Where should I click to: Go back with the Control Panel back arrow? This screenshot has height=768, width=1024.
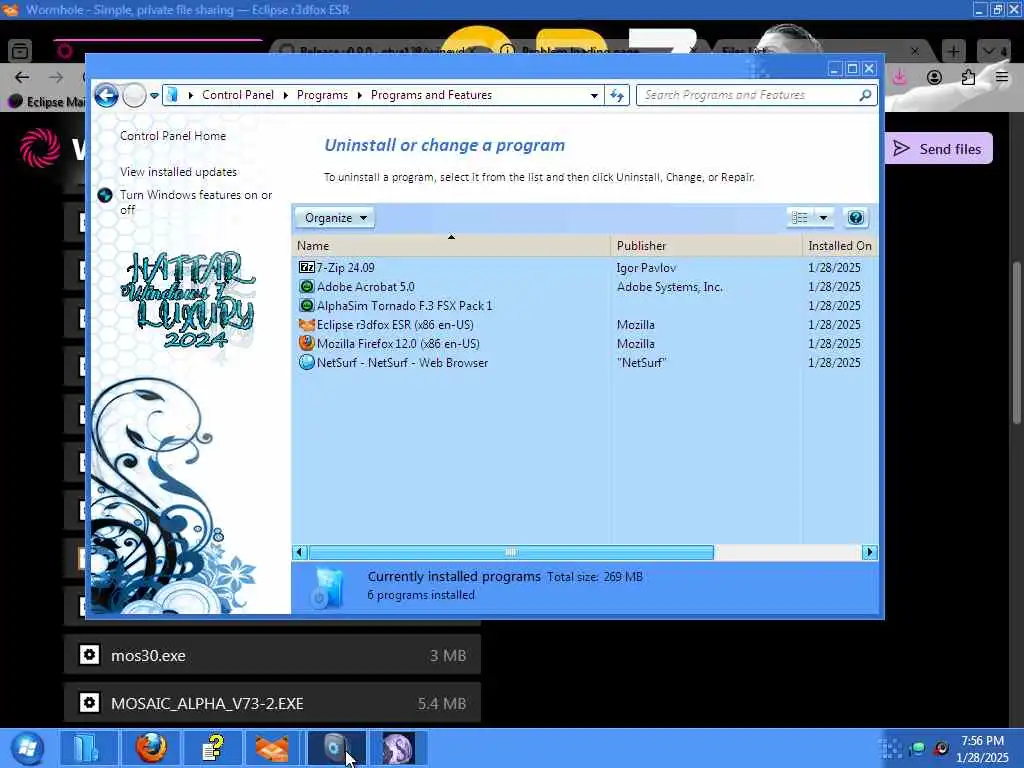[106, 95]
